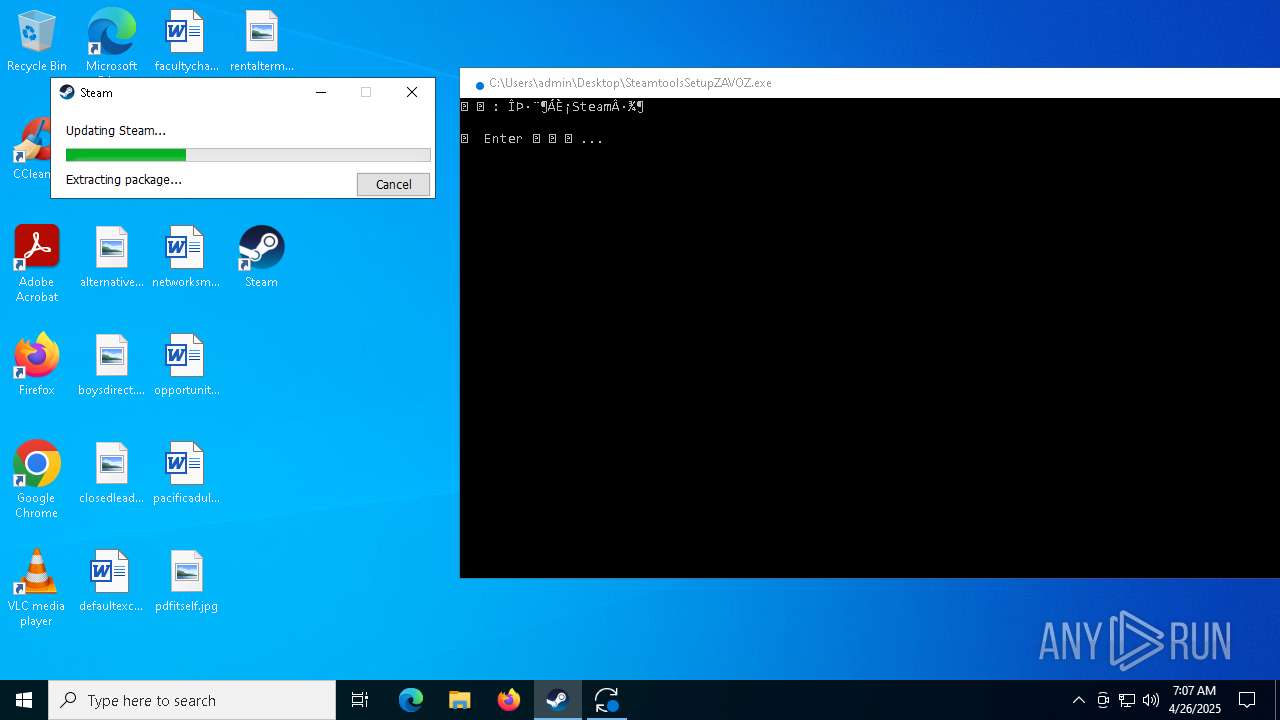Open the Windows Start menu

(24, 700)
